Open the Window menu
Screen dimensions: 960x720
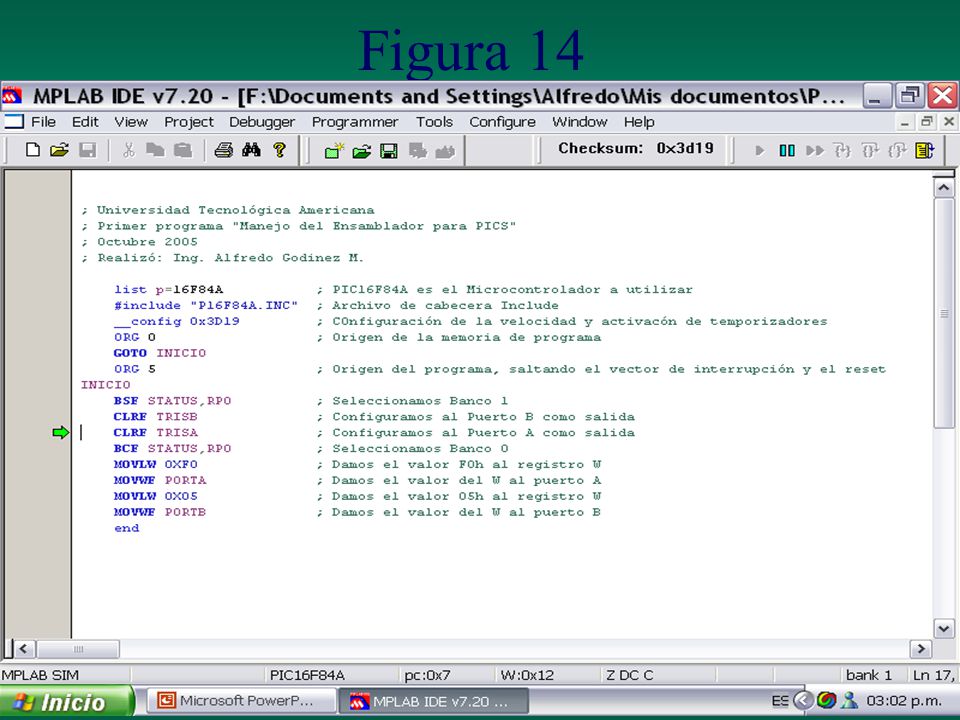pos(580,122)
